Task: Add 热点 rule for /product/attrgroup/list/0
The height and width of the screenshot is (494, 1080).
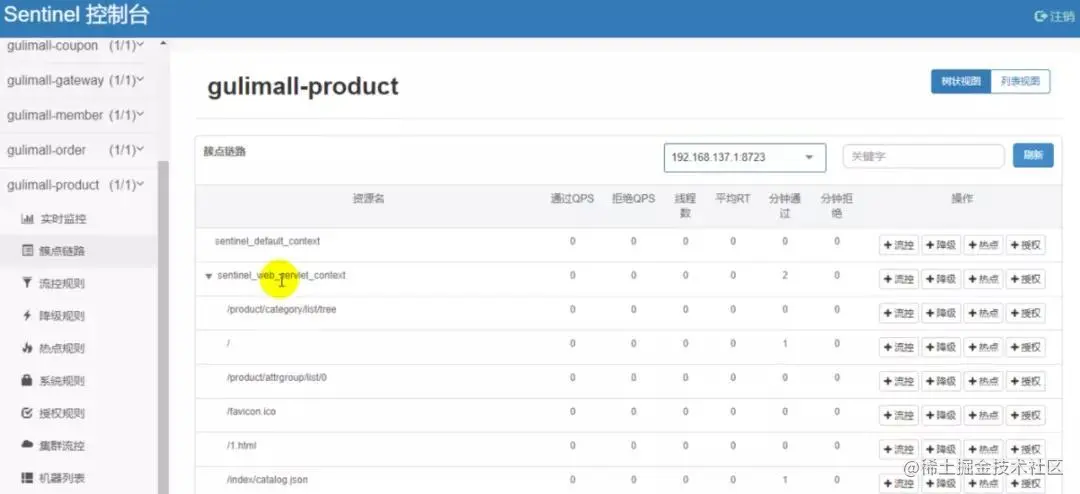Action: coord(983,381)
